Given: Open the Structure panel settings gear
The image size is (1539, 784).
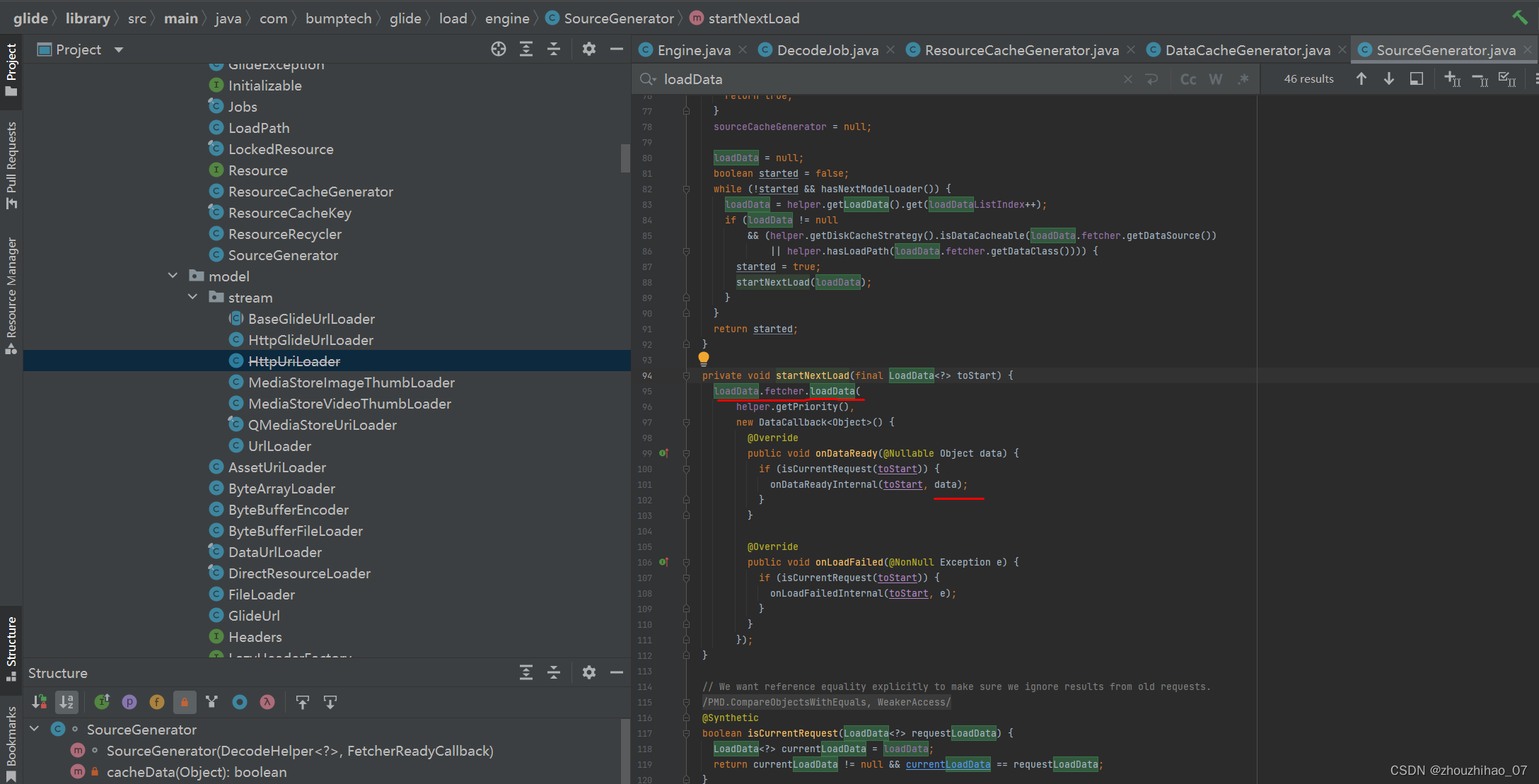Looking at the screenshot, I should pos(589,672).
